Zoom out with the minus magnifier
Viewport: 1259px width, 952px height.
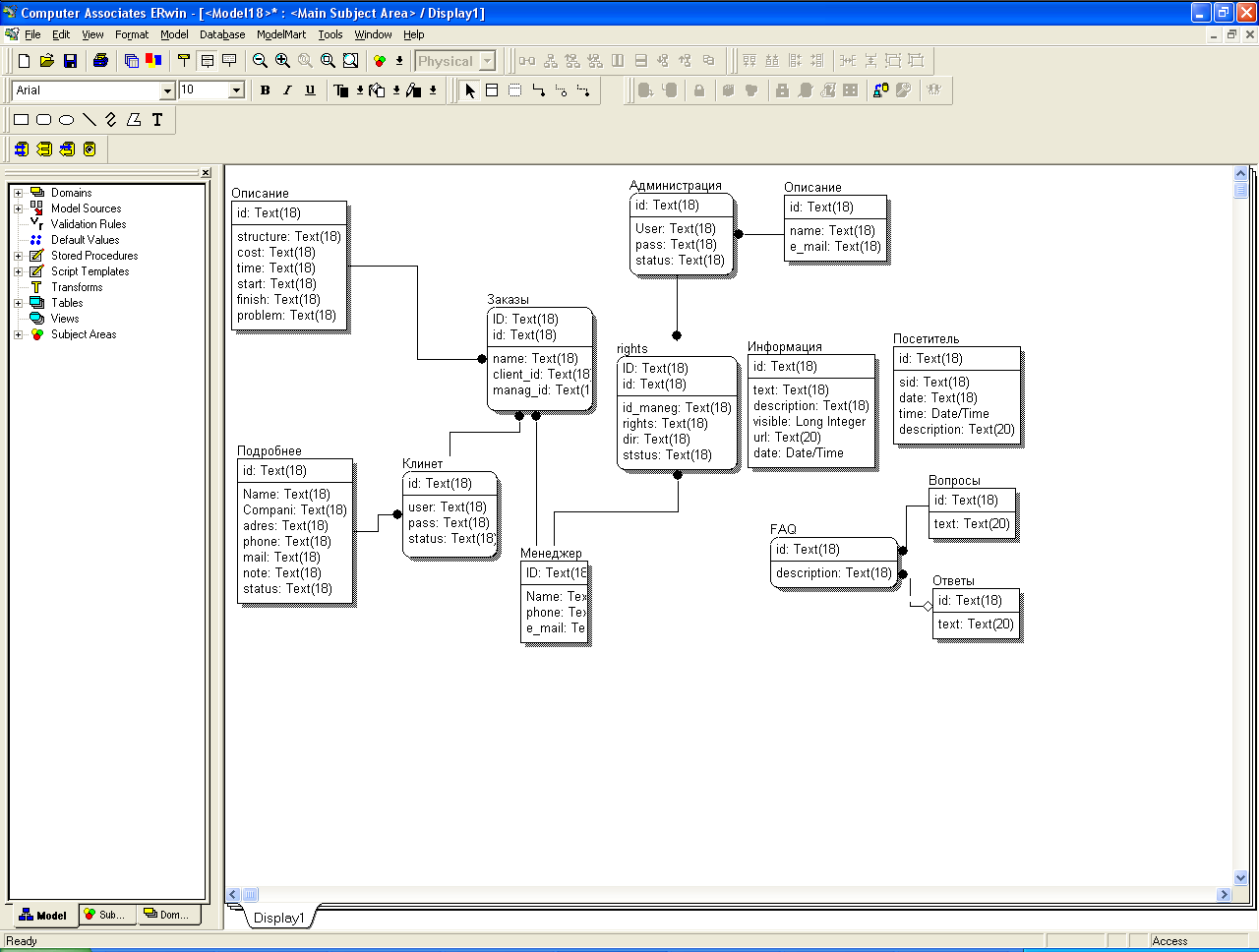coord(260,61)
